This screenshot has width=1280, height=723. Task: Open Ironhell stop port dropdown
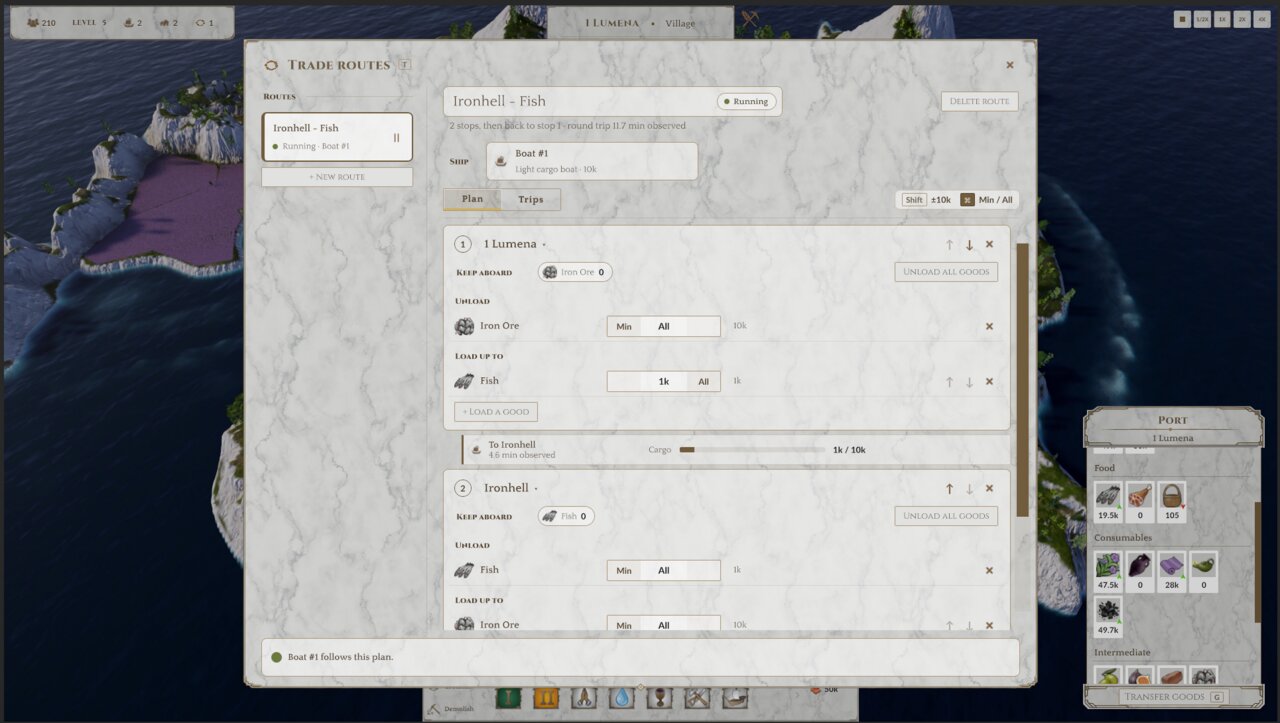pyautogui.click(x=510, y=488)
